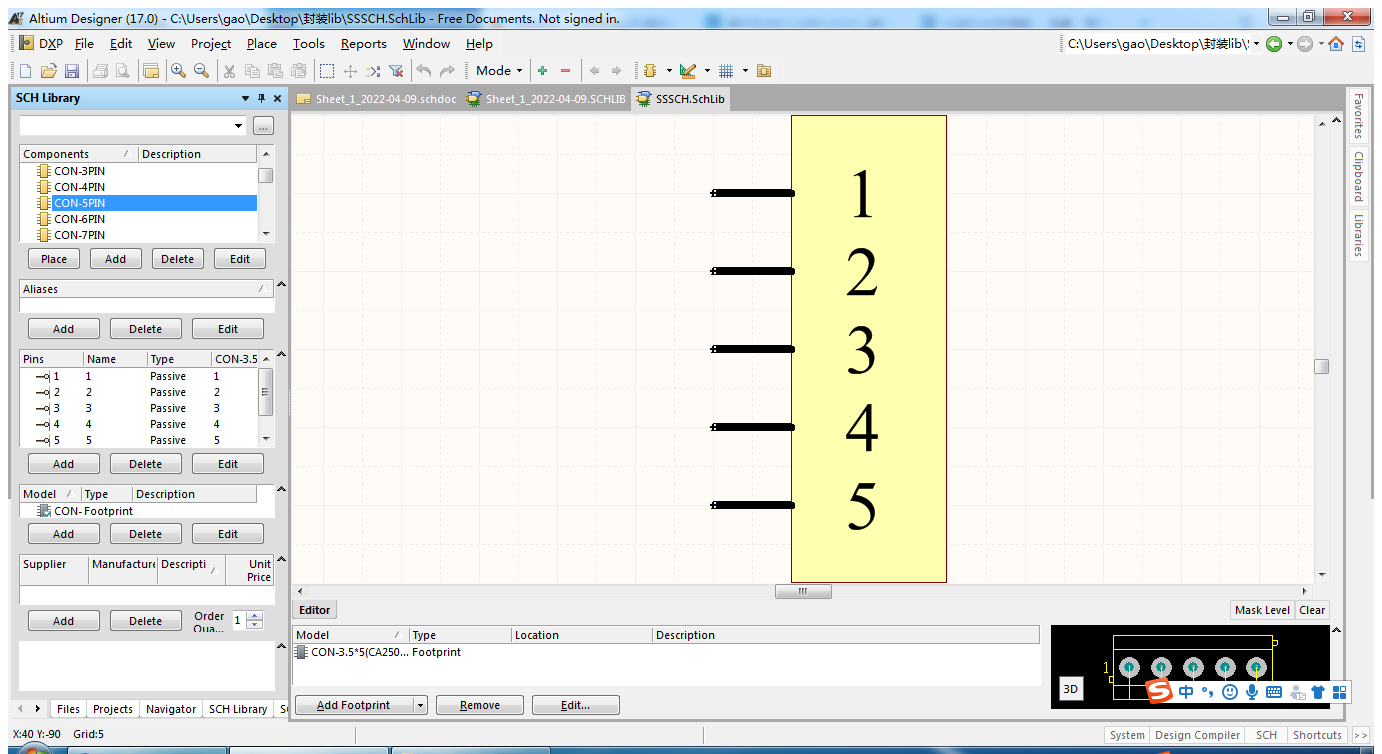Click the green Back navigation arrow
The width and height of the screenshot is (1382, 754).
(x=1274, y=44)
